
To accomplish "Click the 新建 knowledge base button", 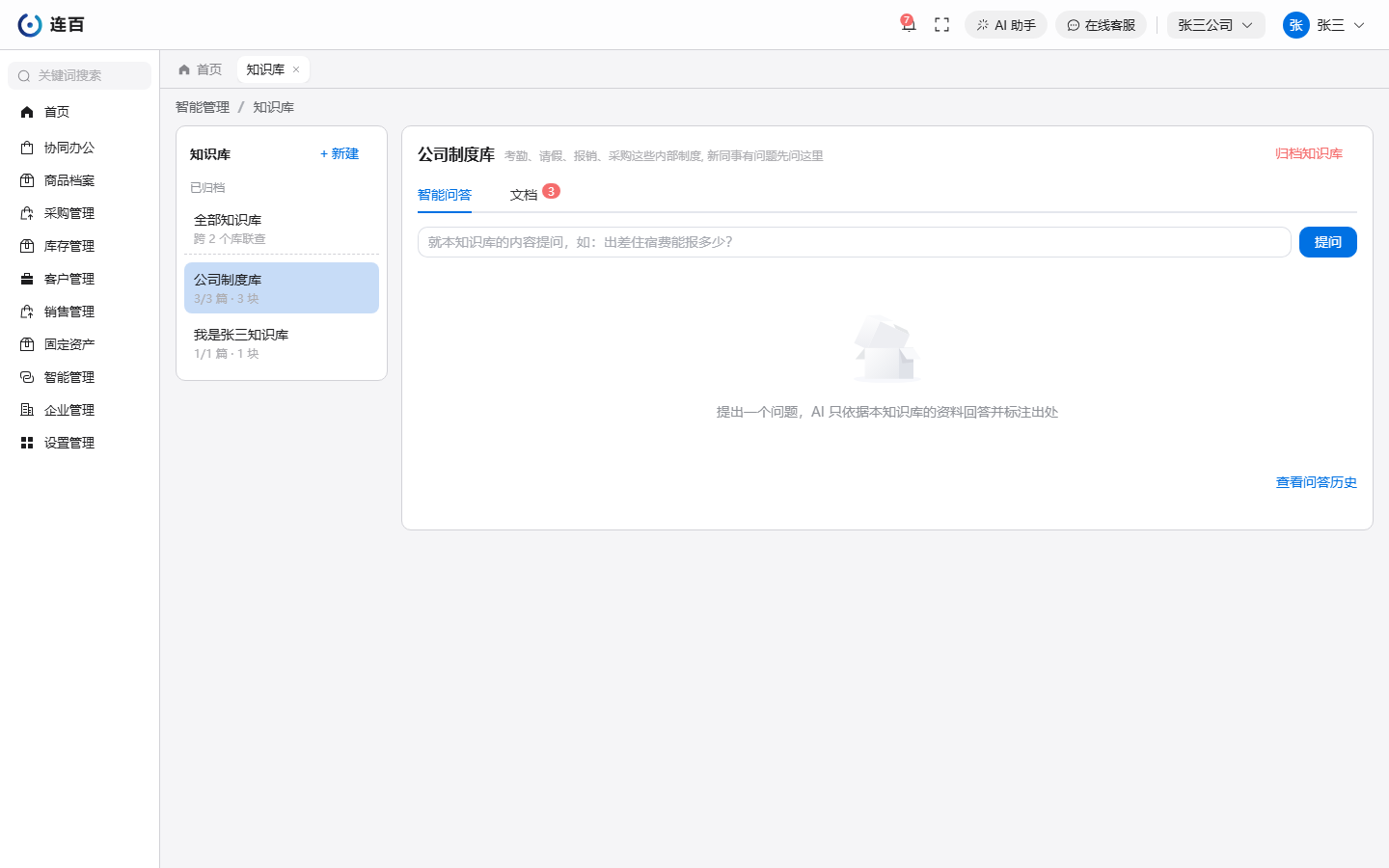I will 340,154.
